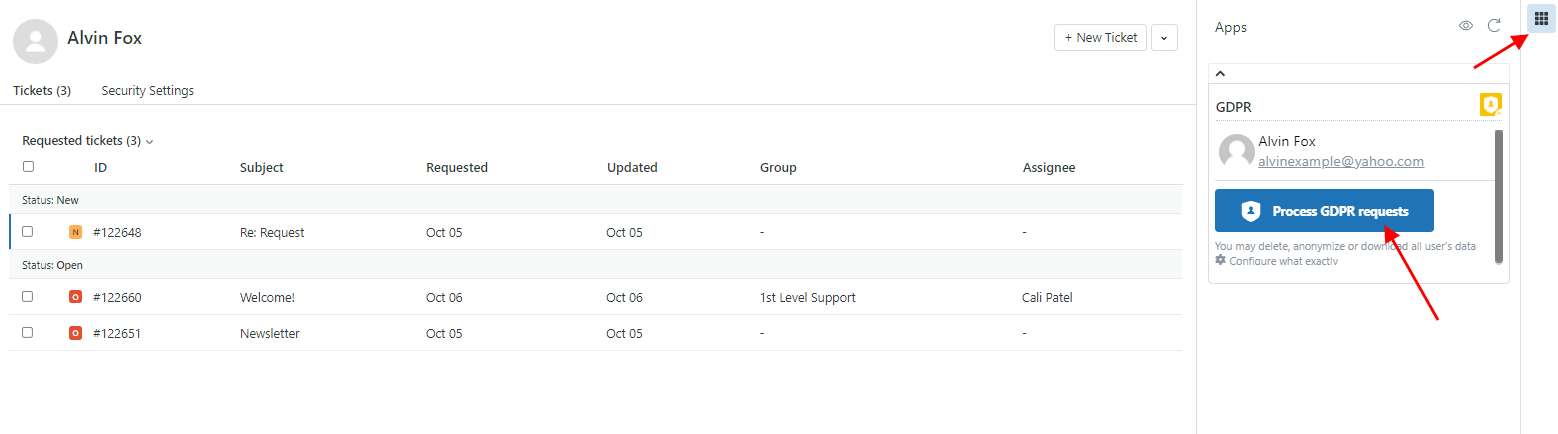Open the Apps grid icon
The width and height of the screenshot is (1558, 434).
[x=1541, y=18]
